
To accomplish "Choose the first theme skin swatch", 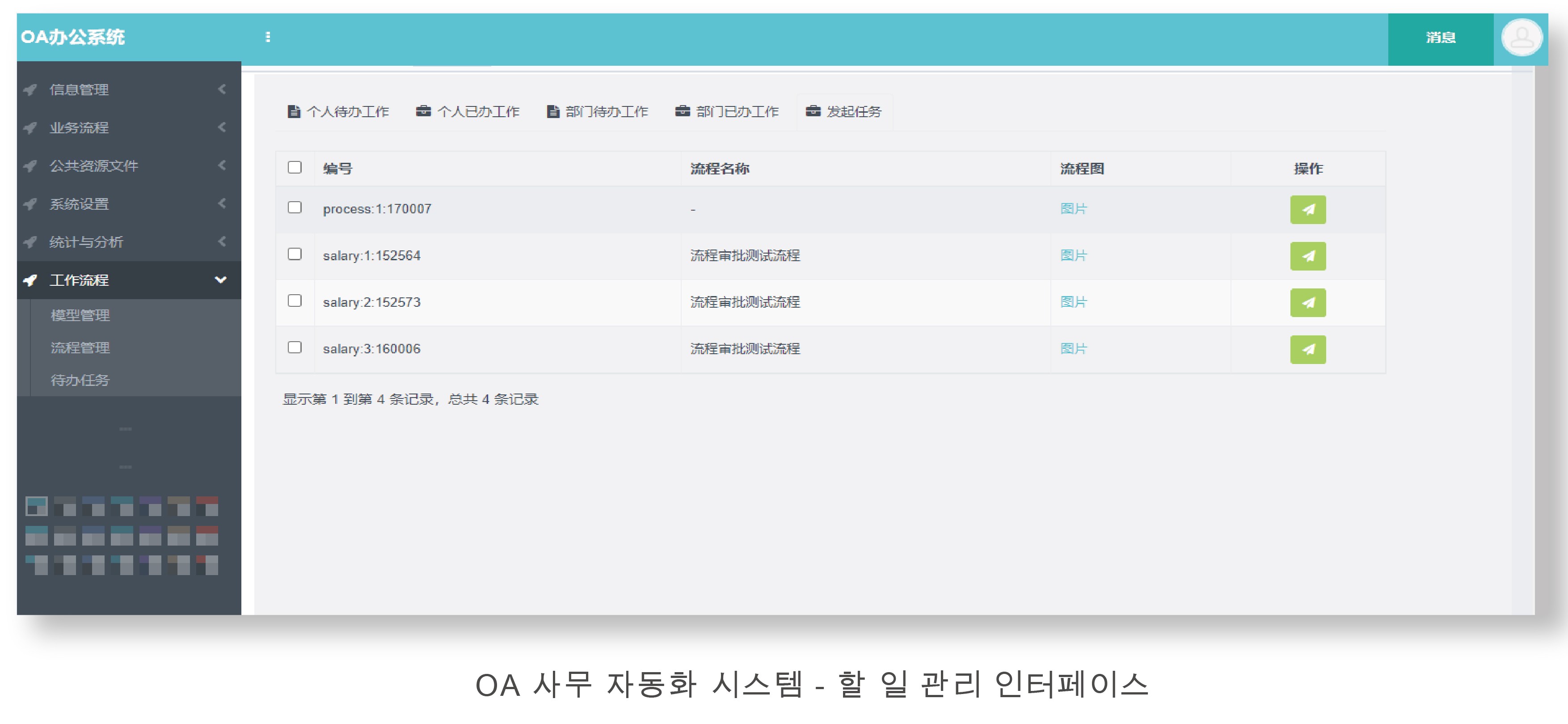I will pos(37,506).
